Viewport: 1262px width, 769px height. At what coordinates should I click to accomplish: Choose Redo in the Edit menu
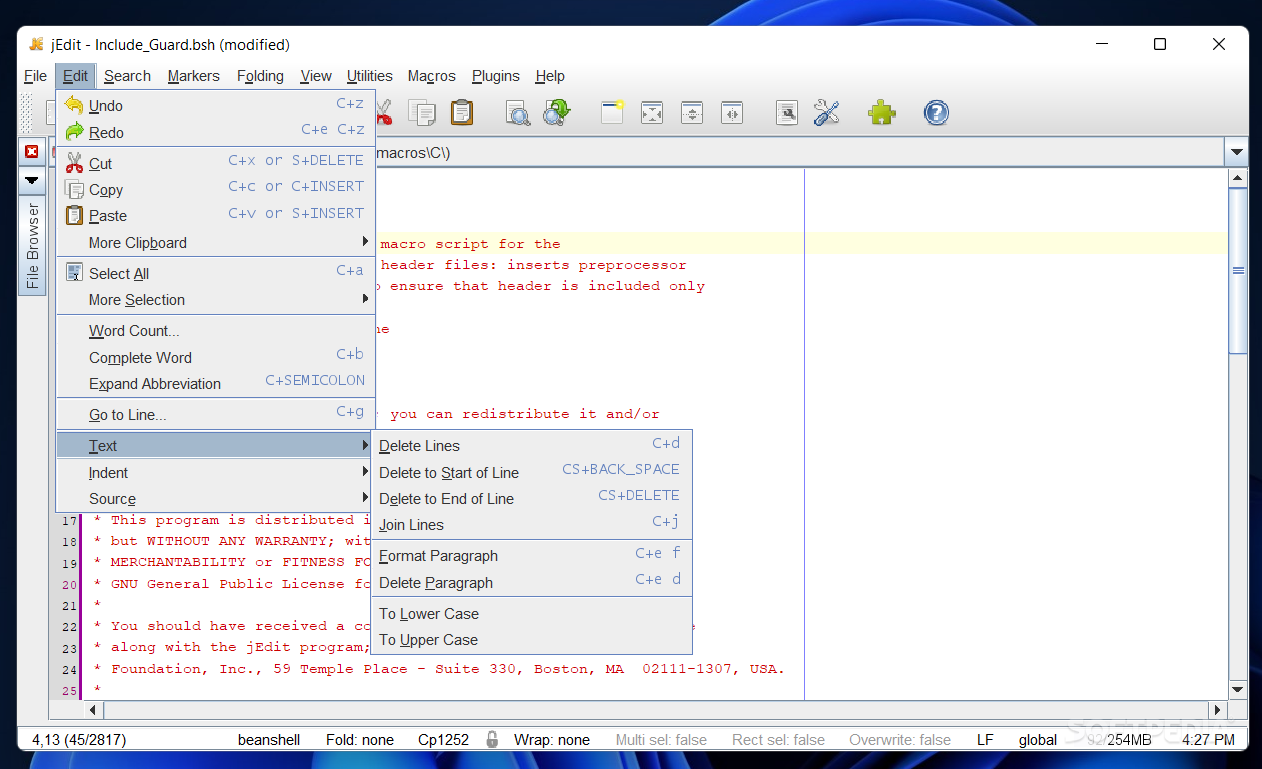tap(215, 132)
